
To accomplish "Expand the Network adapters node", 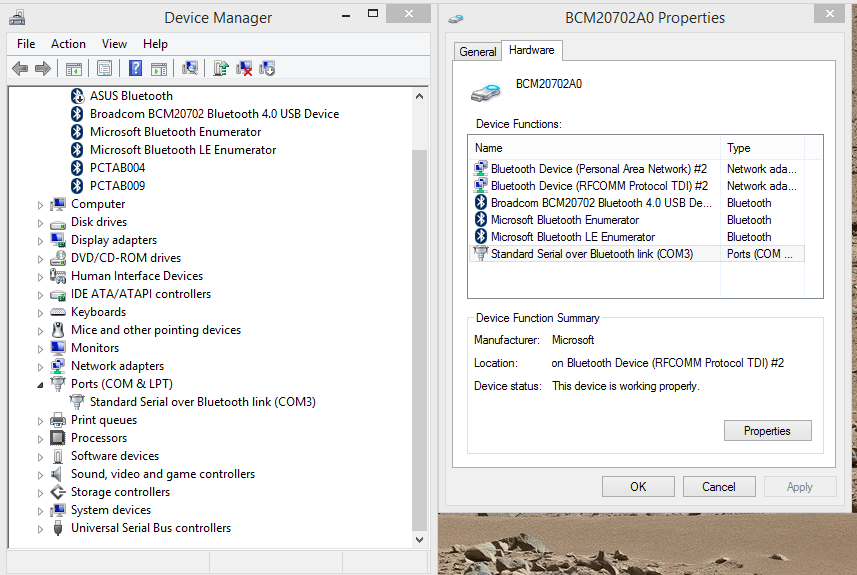I will [x=41, y=367].
